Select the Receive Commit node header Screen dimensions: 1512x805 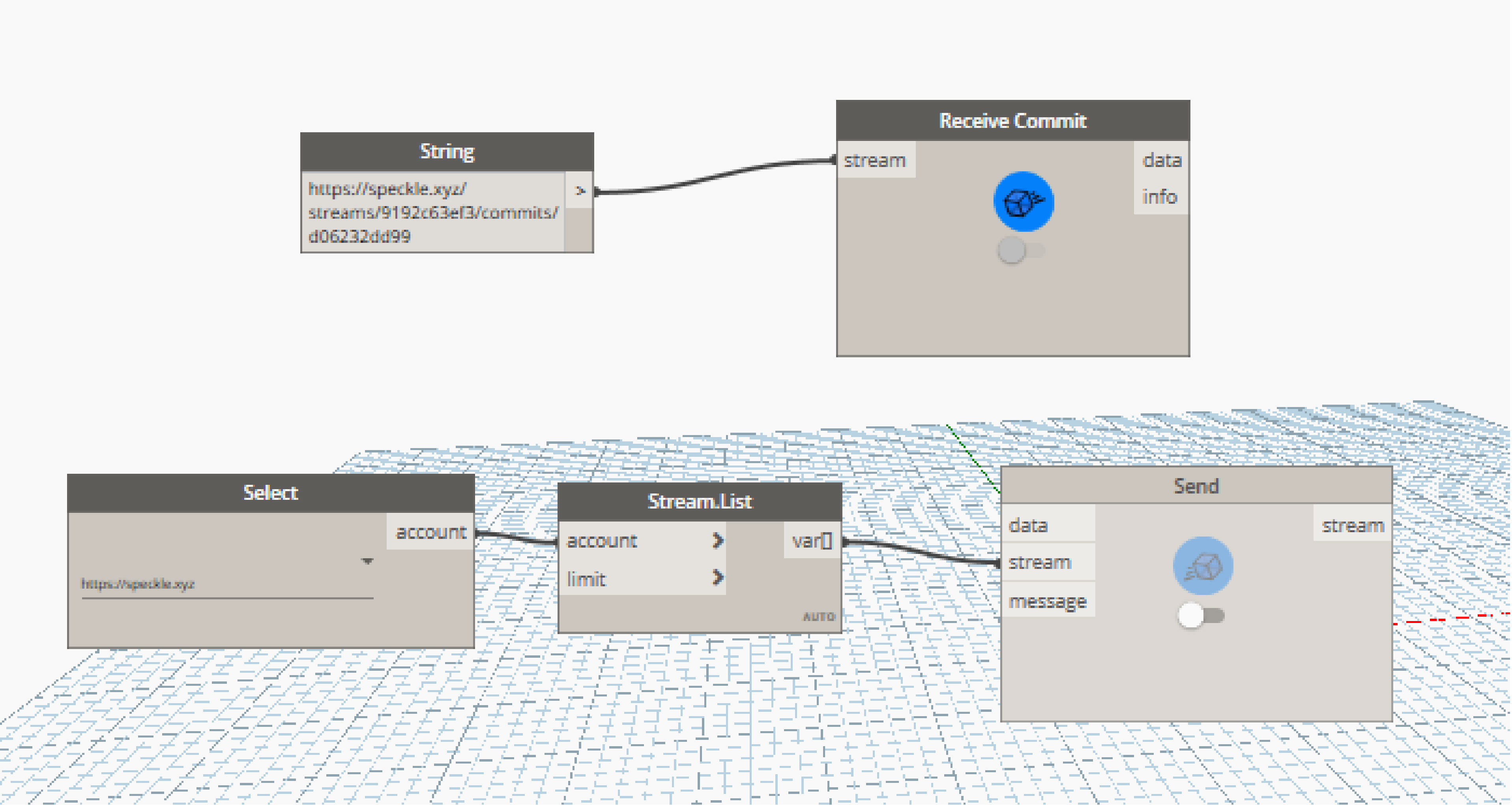pyautogui.click(x=1012, y=121)
